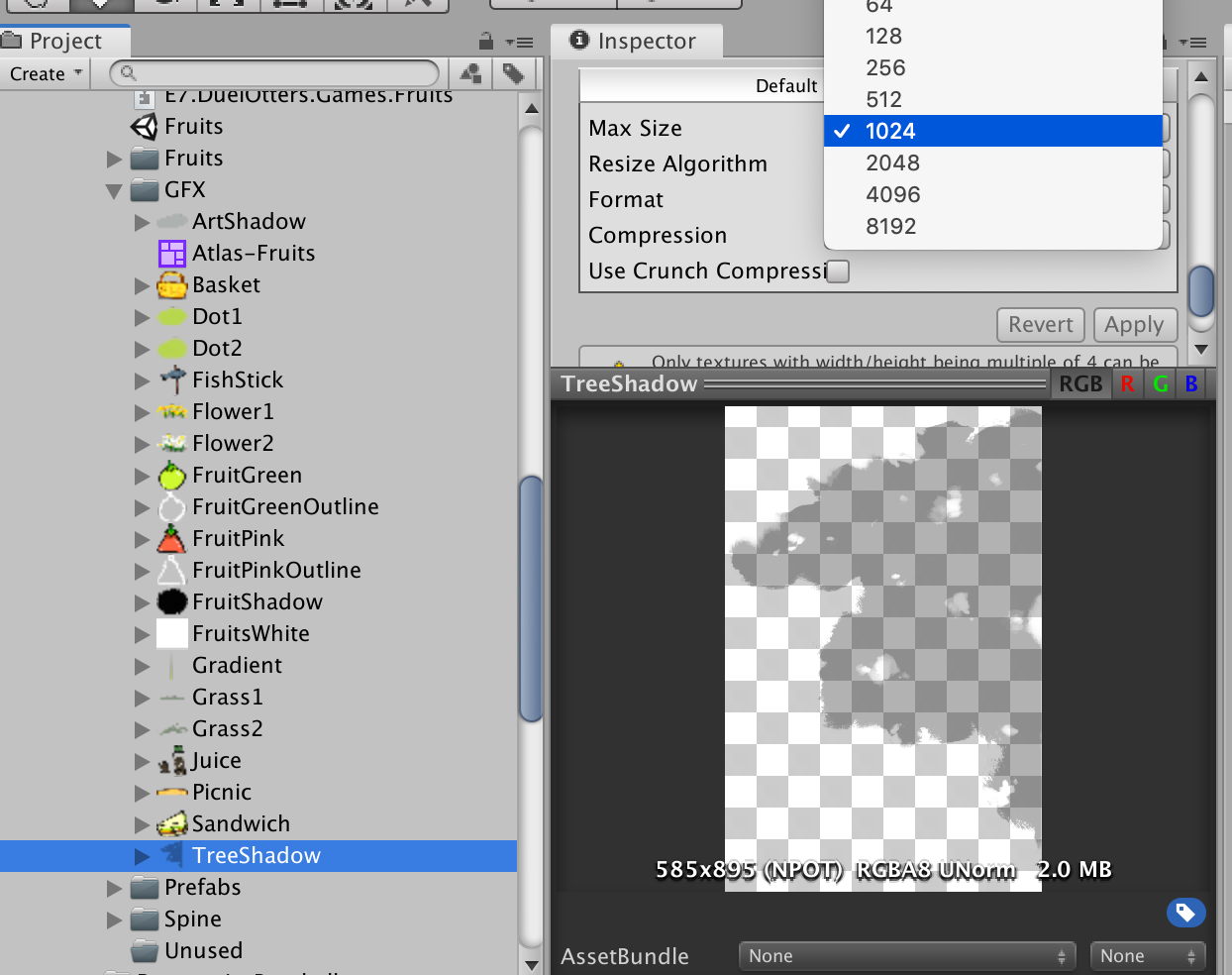This screenshot has height=975, width=1232.
Task: Click the Inspector vertical scrollbar thumb
Action: 1201,290
